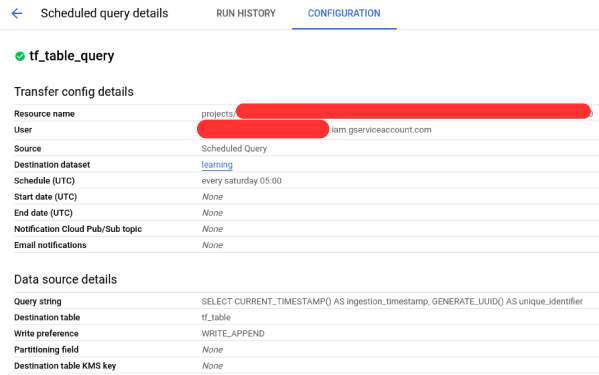Click the Resource name label
The image size is (599, 375).
[x=44, y=114]
